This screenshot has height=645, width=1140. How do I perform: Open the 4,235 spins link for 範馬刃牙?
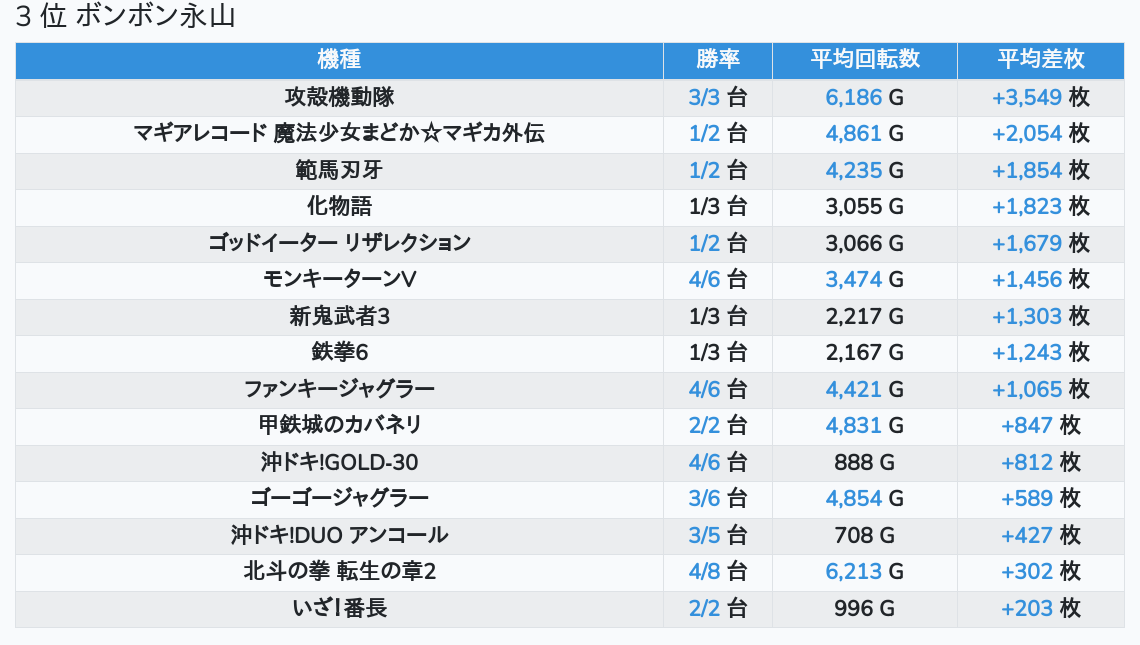[854, 170]
